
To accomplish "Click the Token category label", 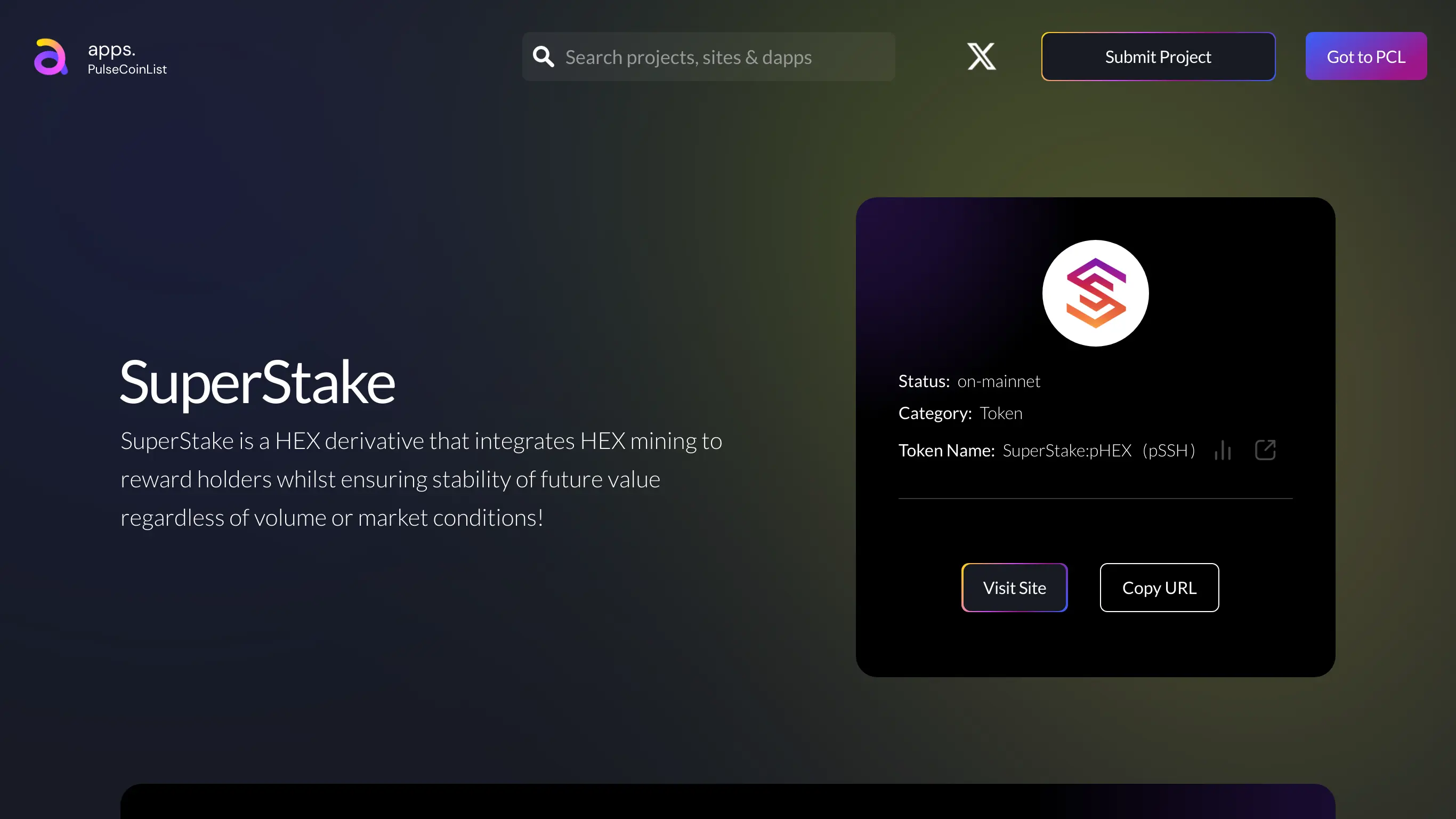I will click(1000, 413).
